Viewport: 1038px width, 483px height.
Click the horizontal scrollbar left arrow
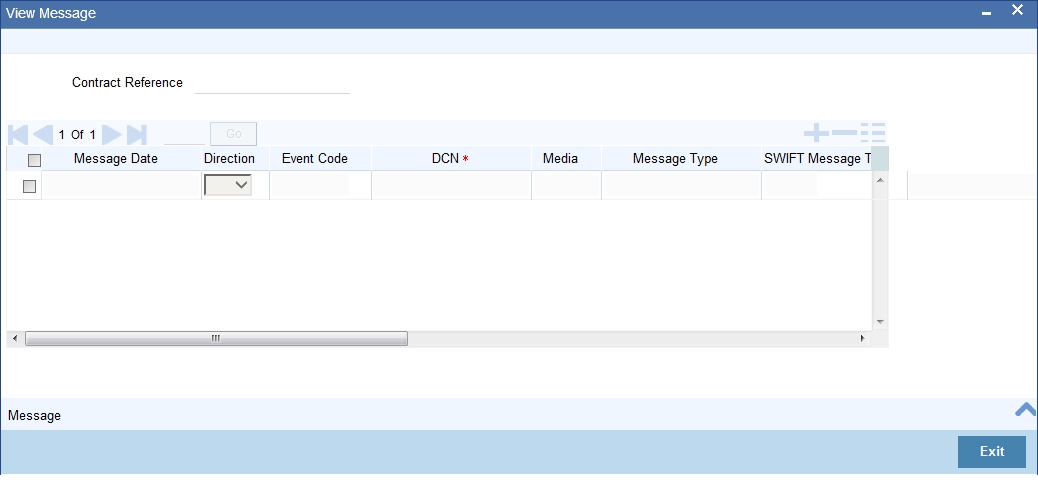tap(15, 338)
